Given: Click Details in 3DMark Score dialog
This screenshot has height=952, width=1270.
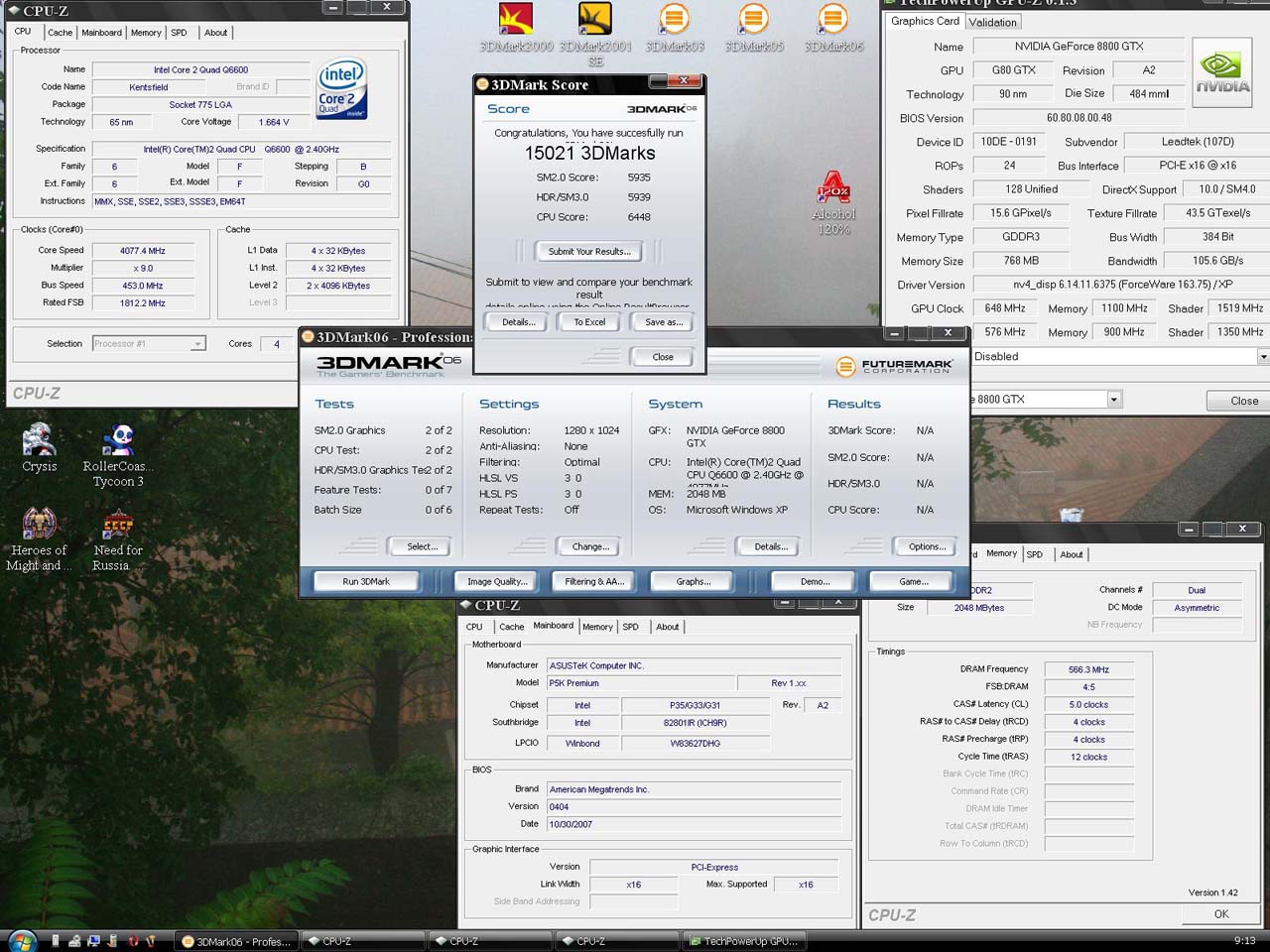Looking at the screenshot, I should [519, 322].
